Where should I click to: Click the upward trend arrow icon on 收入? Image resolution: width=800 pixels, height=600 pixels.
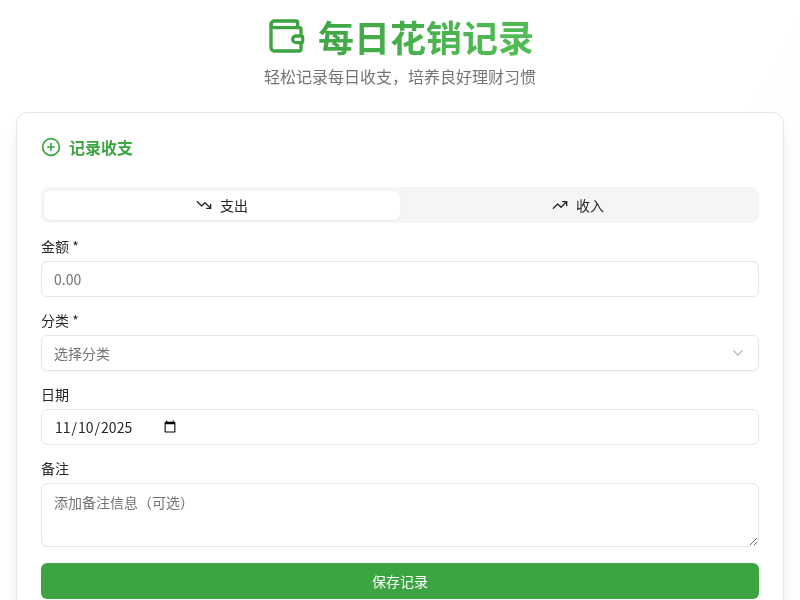click(x=560, y=205)
